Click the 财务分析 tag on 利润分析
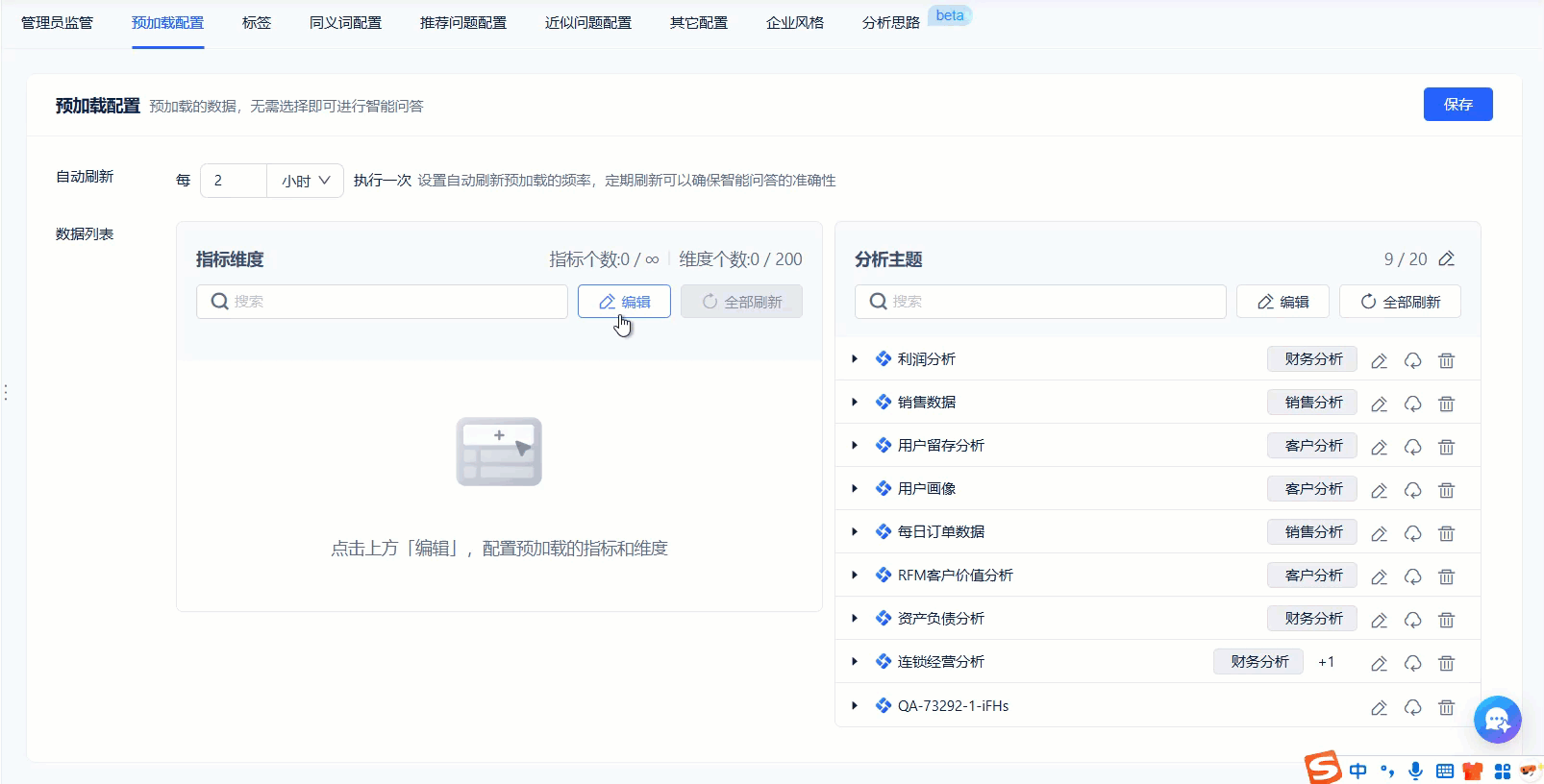The height and width of the screenshot is (784, 1544). (1312, 358)
